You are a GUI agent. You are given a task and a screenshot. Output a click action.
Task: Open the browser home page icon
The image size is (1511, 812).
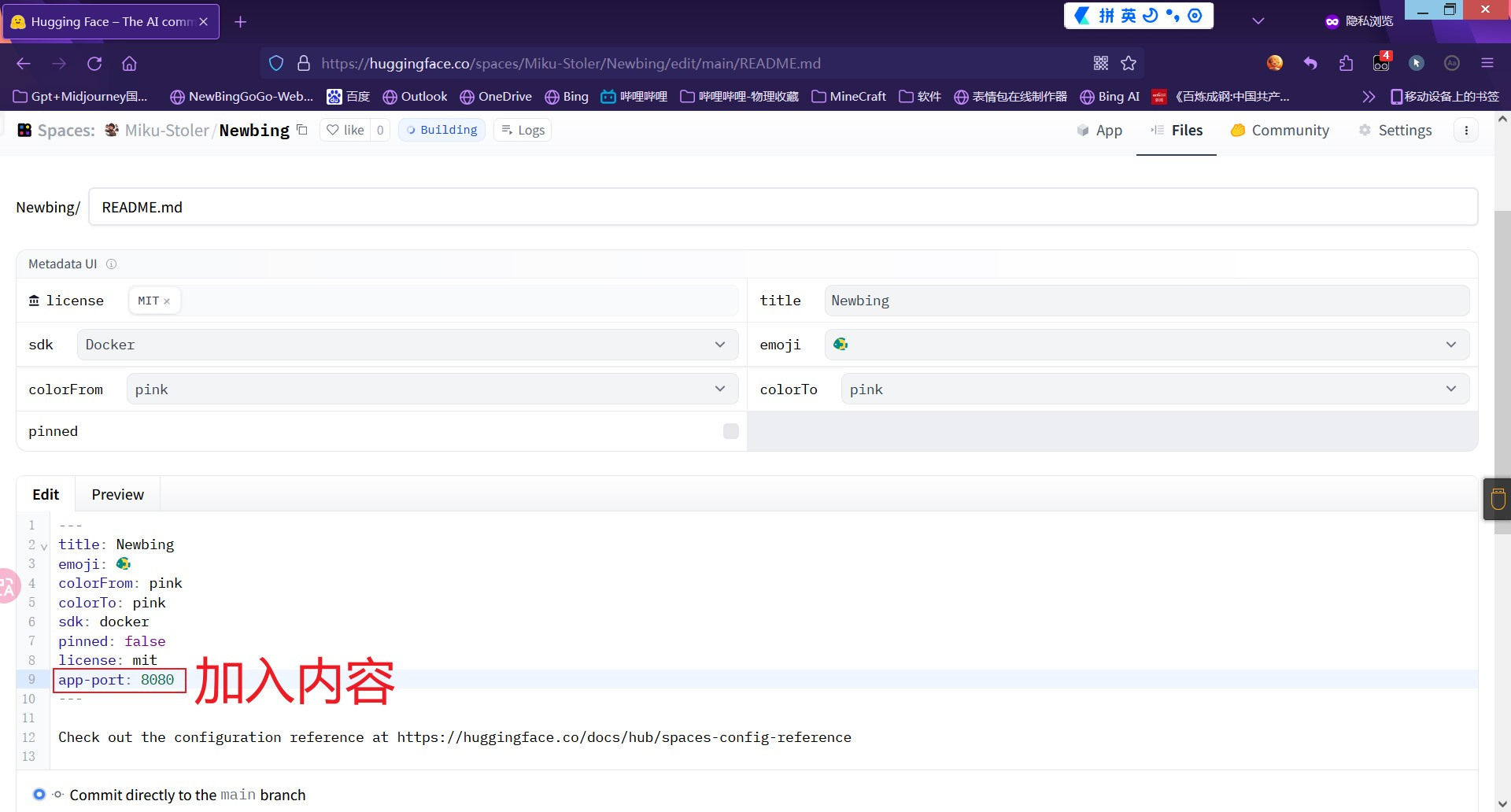[129, 64]
